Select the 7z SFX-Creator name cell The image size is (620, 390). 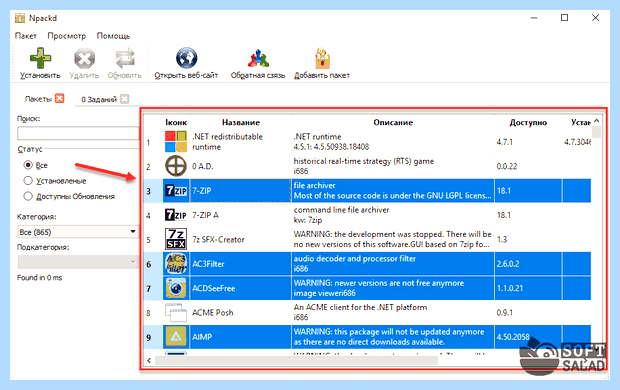pos(241,239)
